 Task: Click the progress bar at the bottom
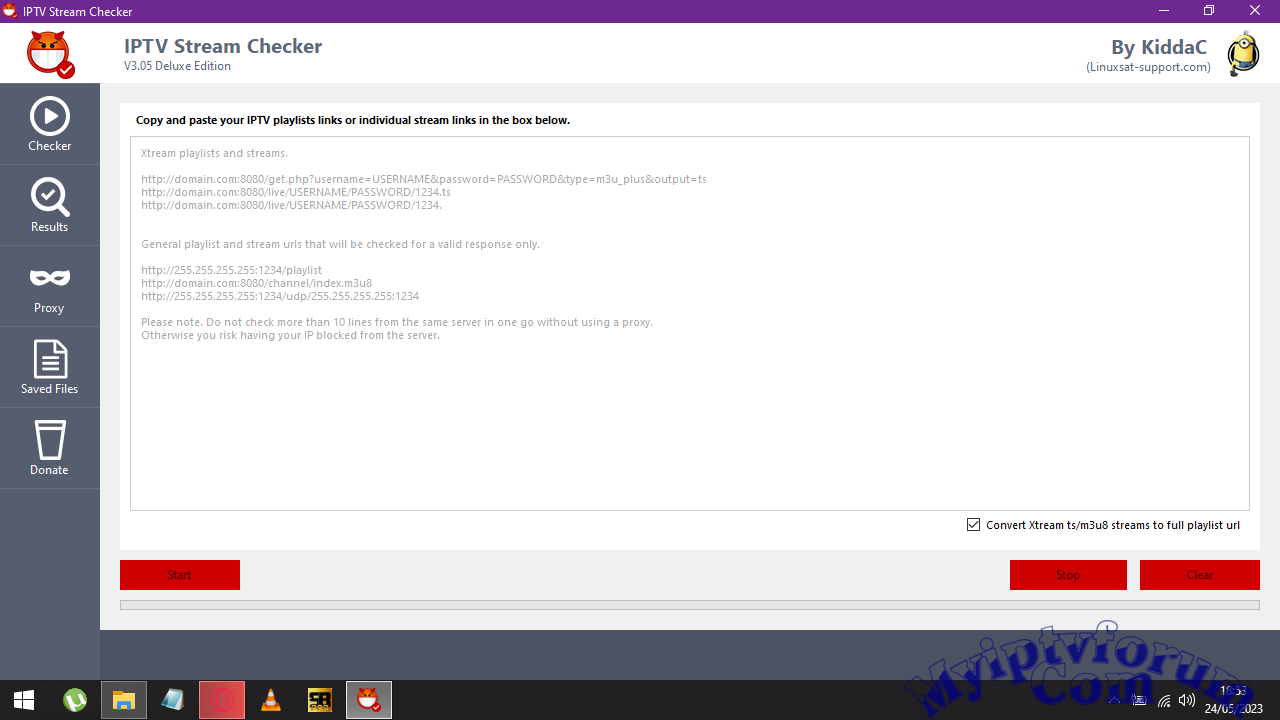690,604
